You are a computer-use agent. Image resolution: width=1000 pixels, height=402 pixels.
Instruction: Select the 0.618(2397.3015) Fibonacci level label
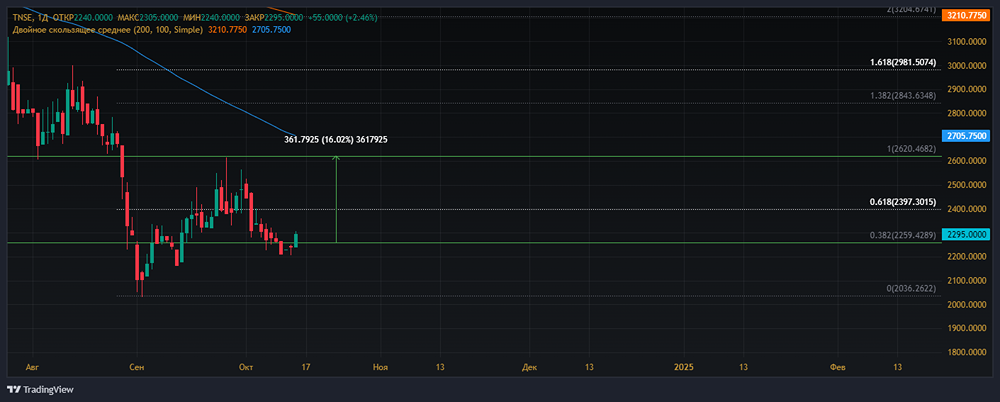[x=903, y=202]
